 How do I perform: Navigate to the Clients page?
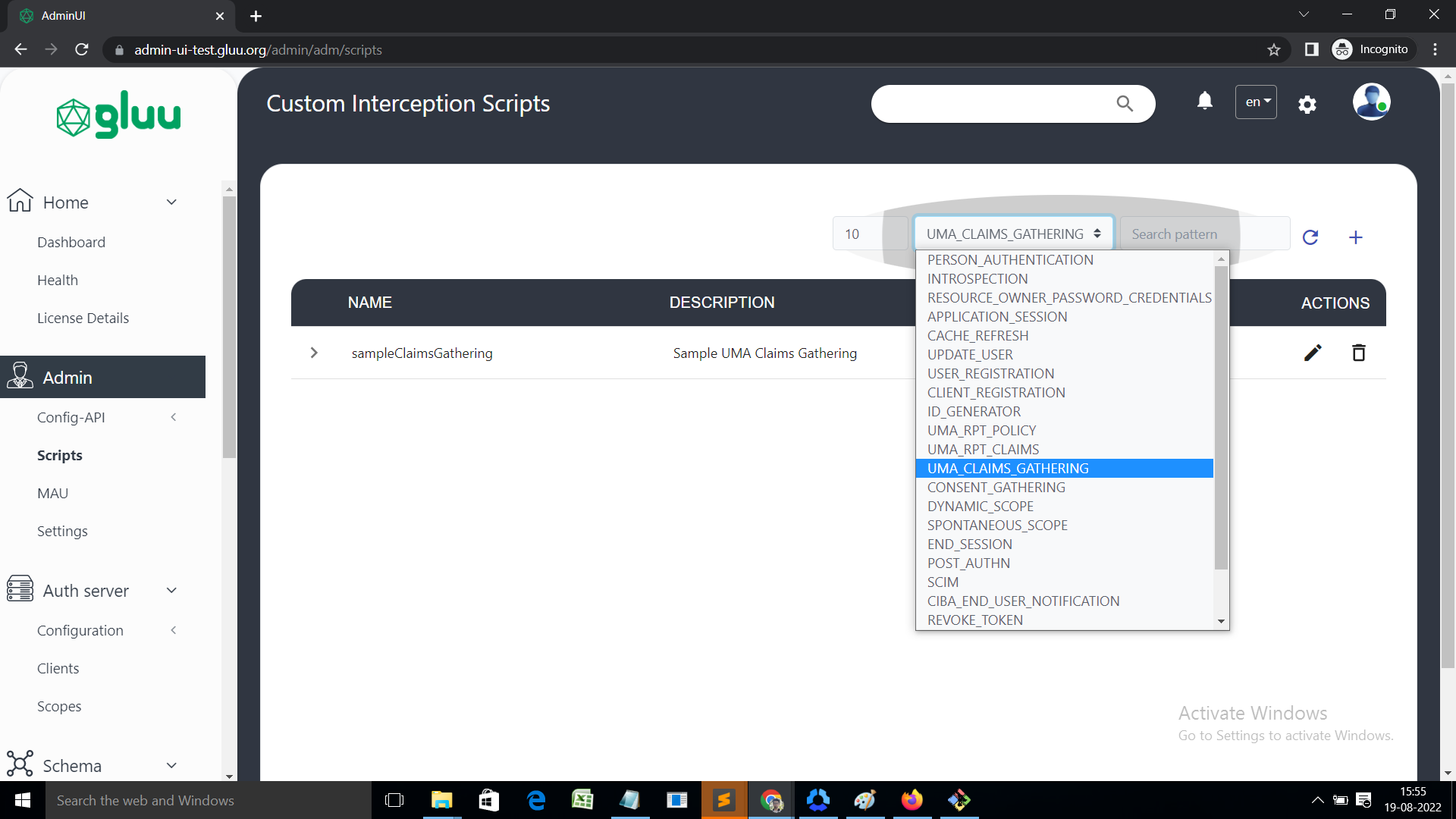pos(58,668)
